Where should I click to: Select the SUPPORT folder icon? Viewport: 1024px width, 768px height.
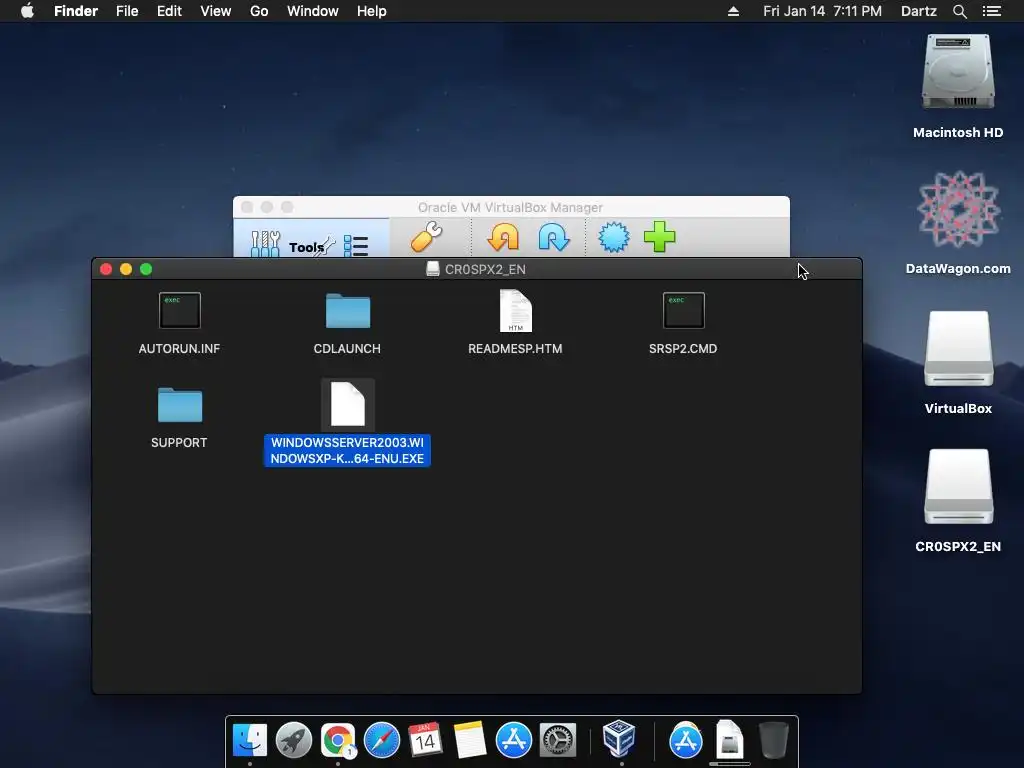pyautogui.click(x=180, y=405)
